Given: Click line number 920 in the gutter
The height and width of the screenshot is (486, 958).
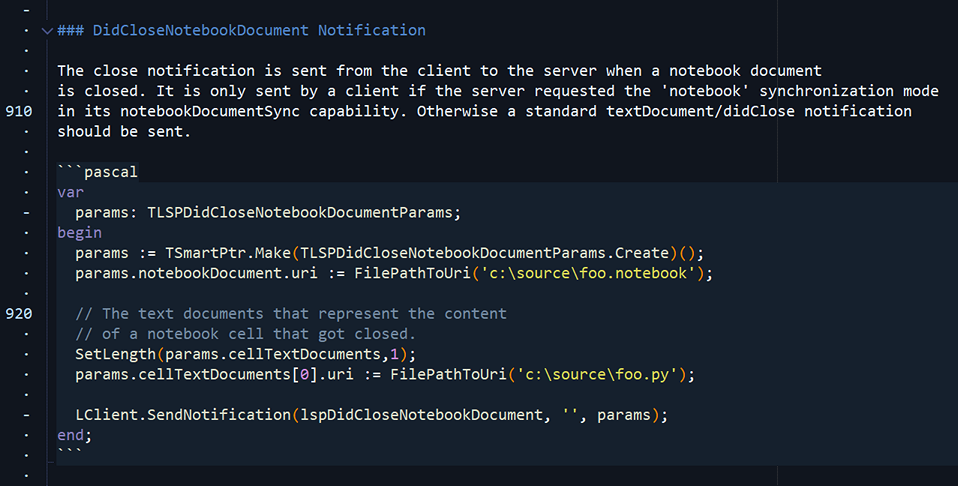Looking at the screenshot, I should point(19,314).
